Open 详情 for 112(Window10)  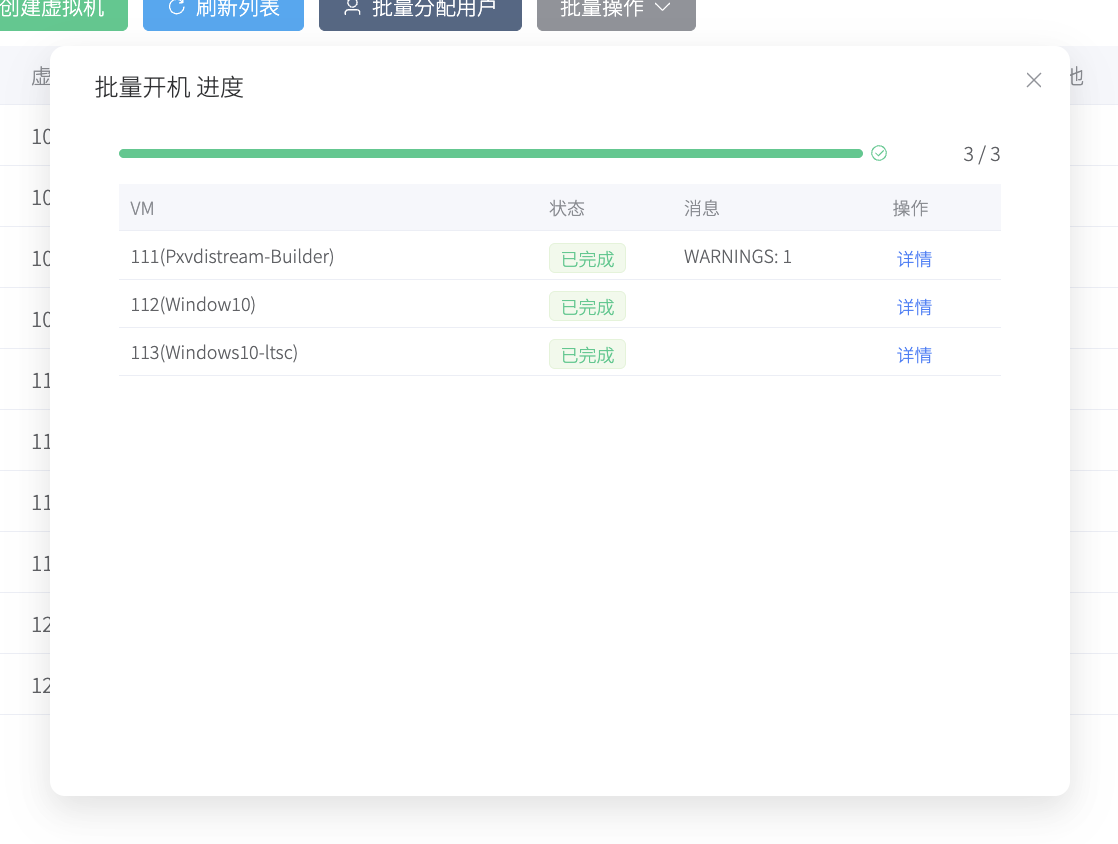(x=914, y=307)
